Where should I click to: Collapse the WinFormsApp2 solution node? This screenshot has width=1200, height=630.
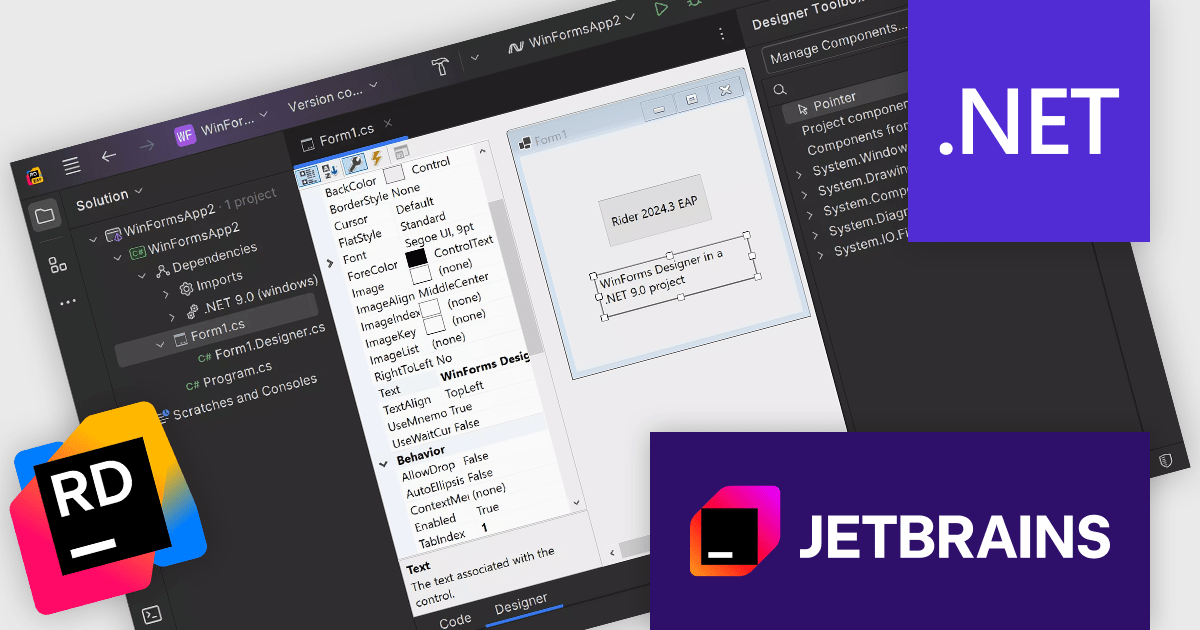93,238
